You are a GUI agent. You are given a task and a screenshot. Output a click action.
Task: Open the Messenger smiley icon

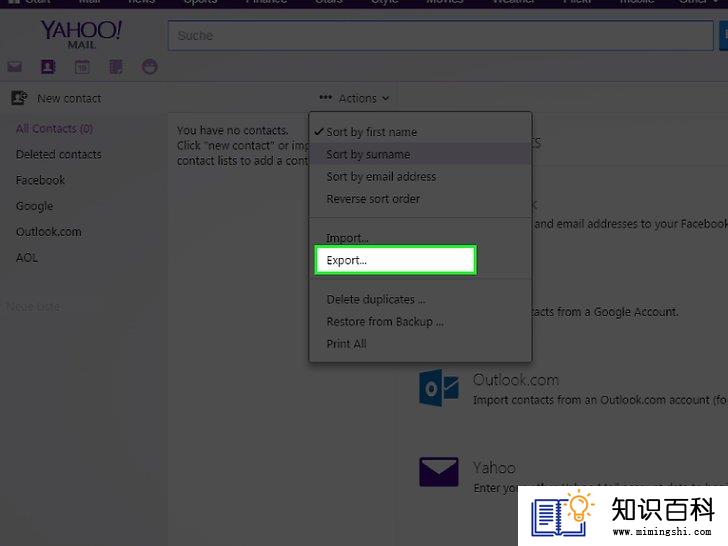150,67
